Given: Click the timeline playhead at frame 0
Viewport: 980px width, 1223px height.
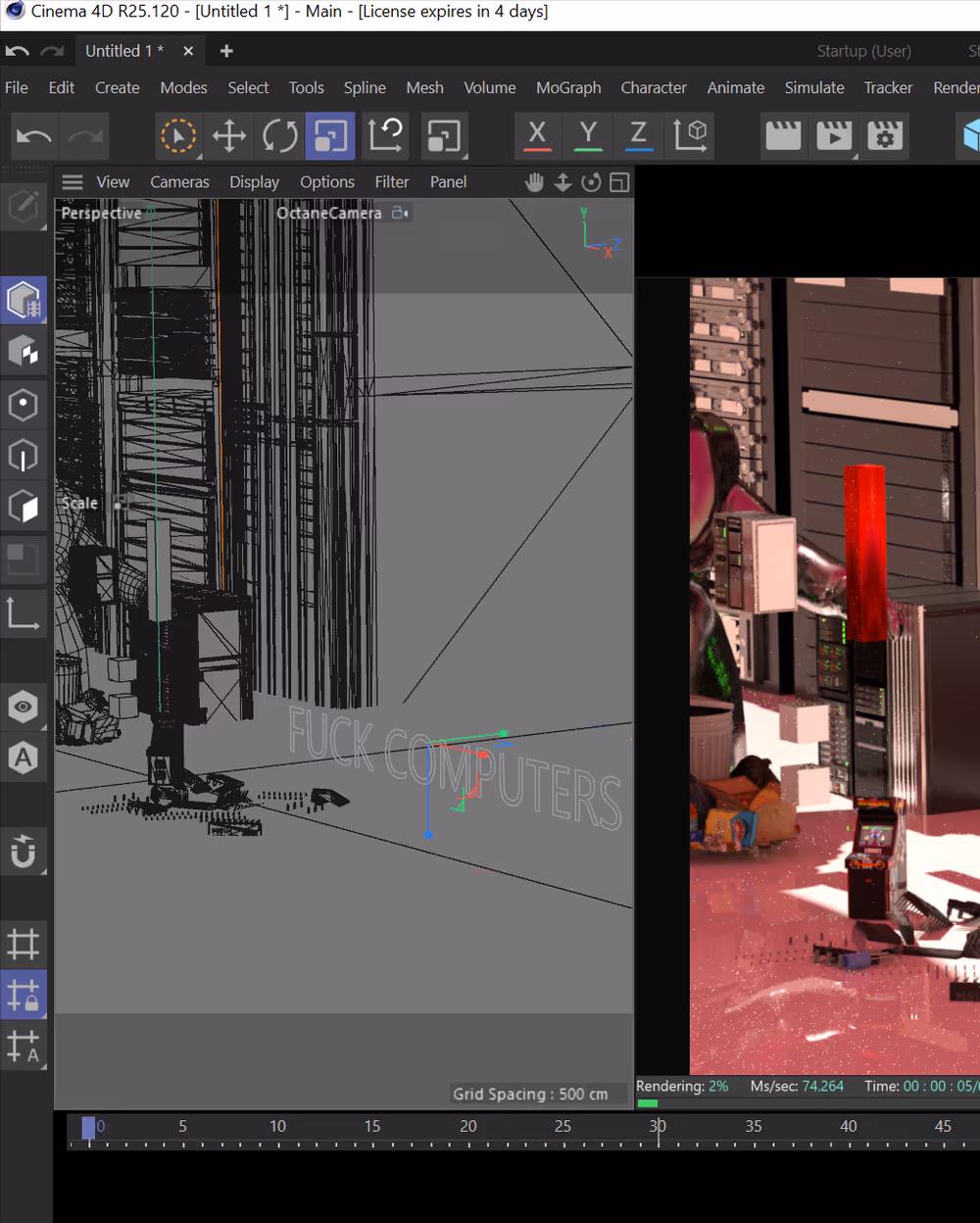Looking at the screenshot, I should click(88, 1128).
